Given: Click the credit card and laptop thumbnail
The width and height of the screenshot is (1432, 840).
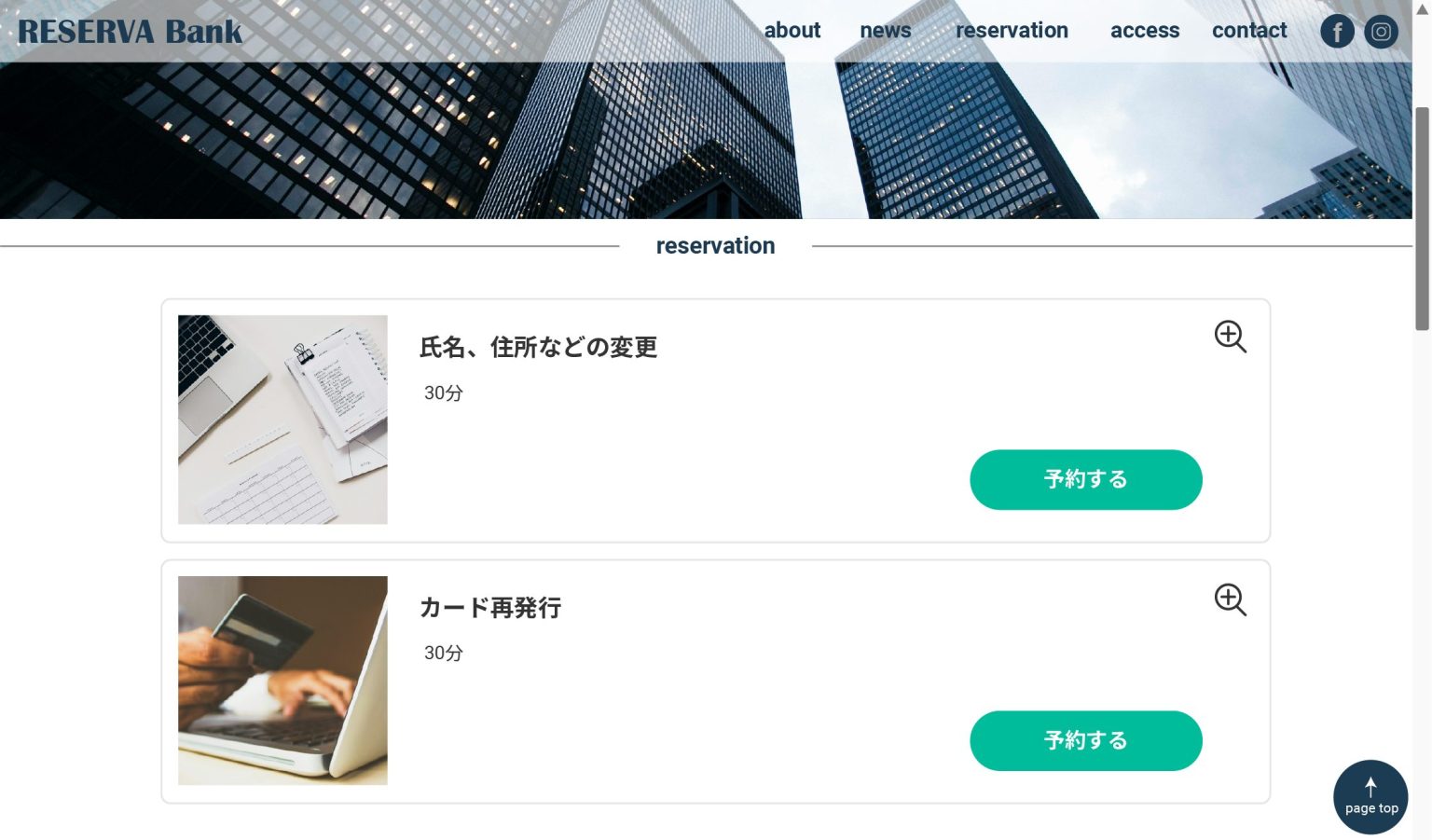Looking at the screenshot, I should pyautogui.click(x=282, y=681).
